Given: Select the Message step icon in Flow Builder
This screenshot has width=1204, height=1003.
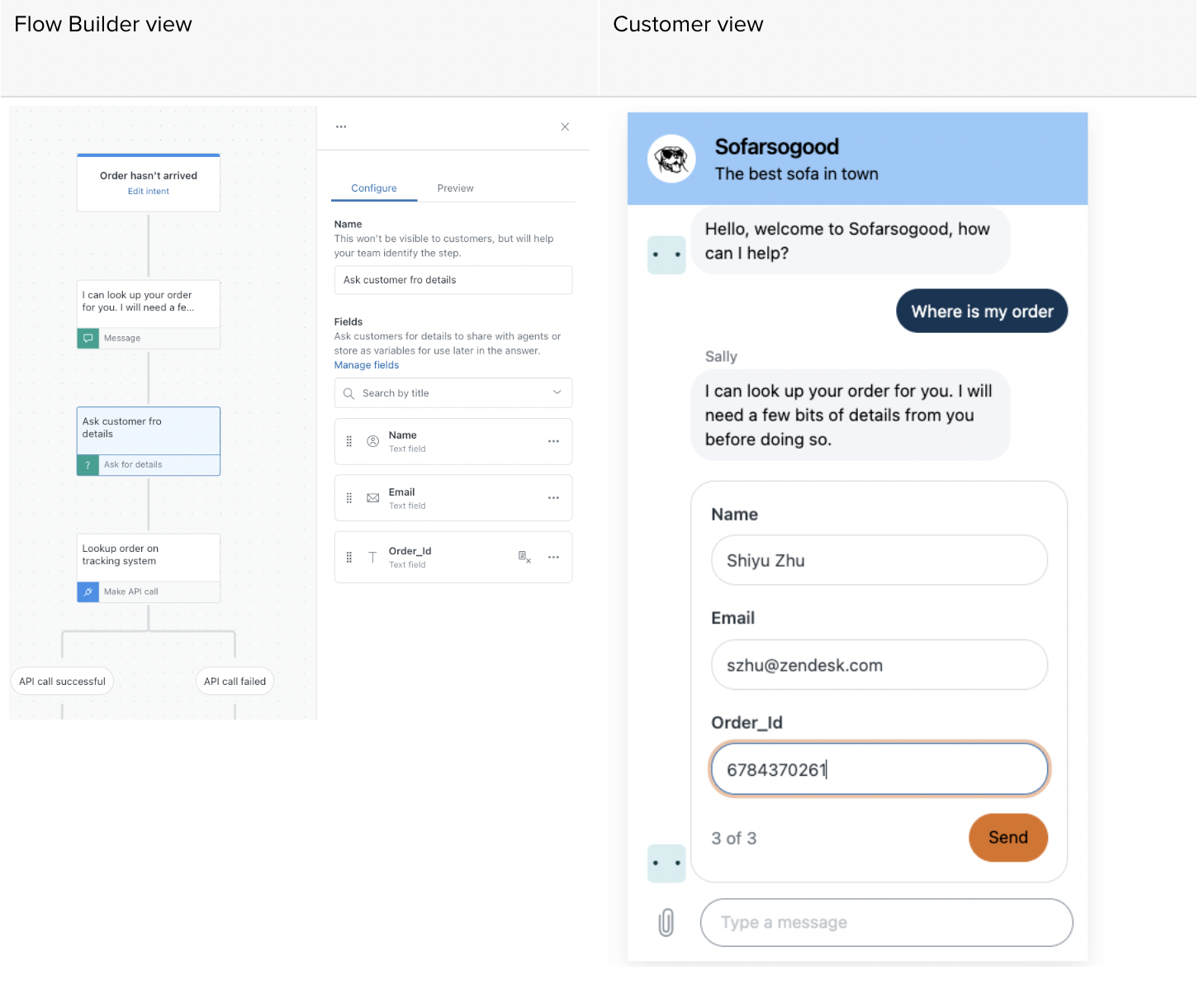Looking at the screenshot, I should [88, 338].
